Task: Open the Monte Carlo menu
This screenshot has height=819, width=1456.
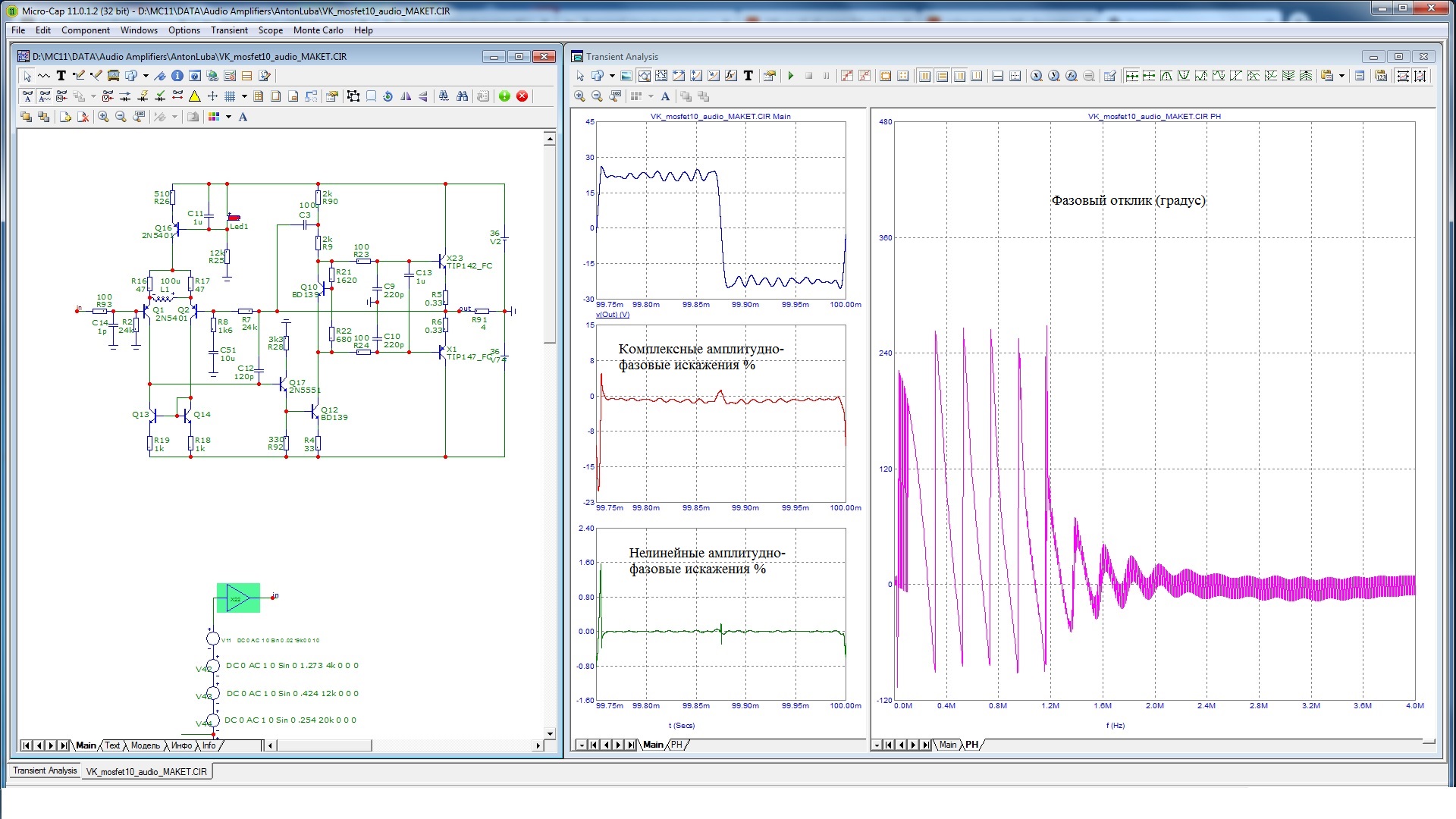Action: pos(318,30)
